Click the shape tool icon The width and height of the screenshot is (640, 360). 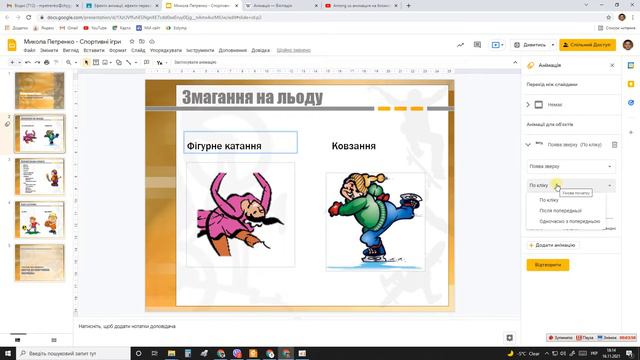118,62
